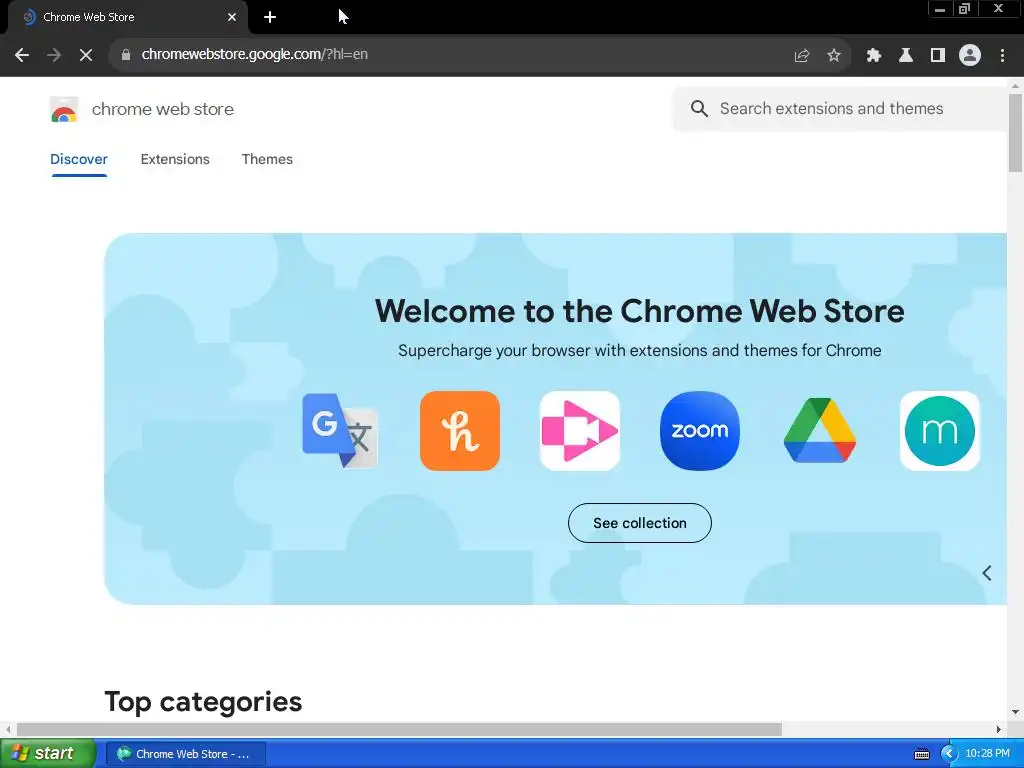This screenshot has width=1024, height=768.
Task: Switch to the Themes tab
Action: click(x=267, y=159)
